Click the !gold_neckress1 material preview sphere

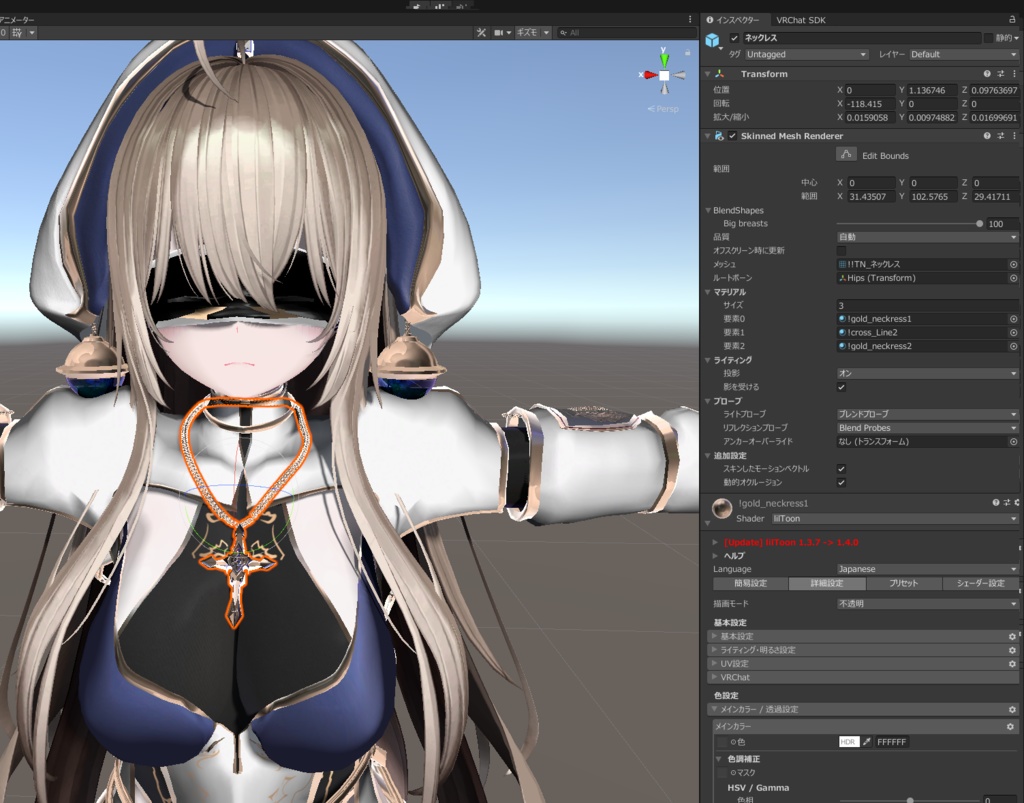point(722,509)
